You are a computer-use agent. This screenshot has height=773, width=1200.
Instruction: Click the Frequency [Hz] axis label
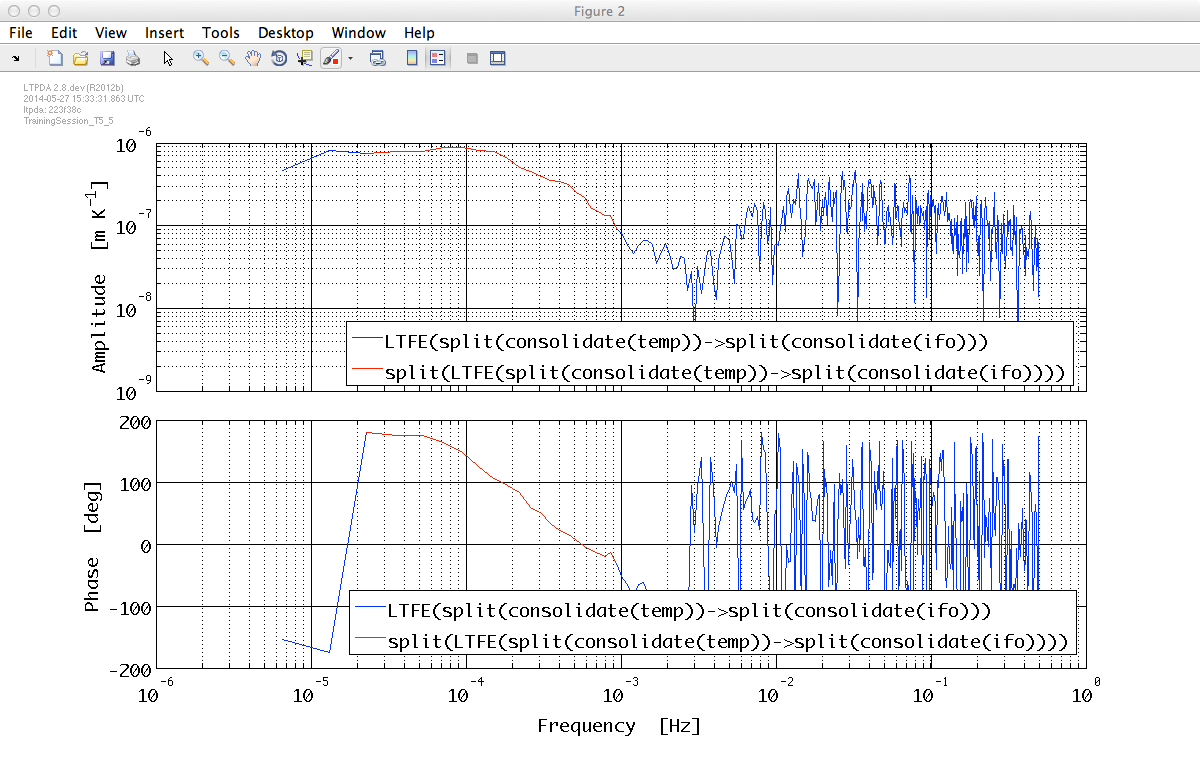(x=619, y=726)
